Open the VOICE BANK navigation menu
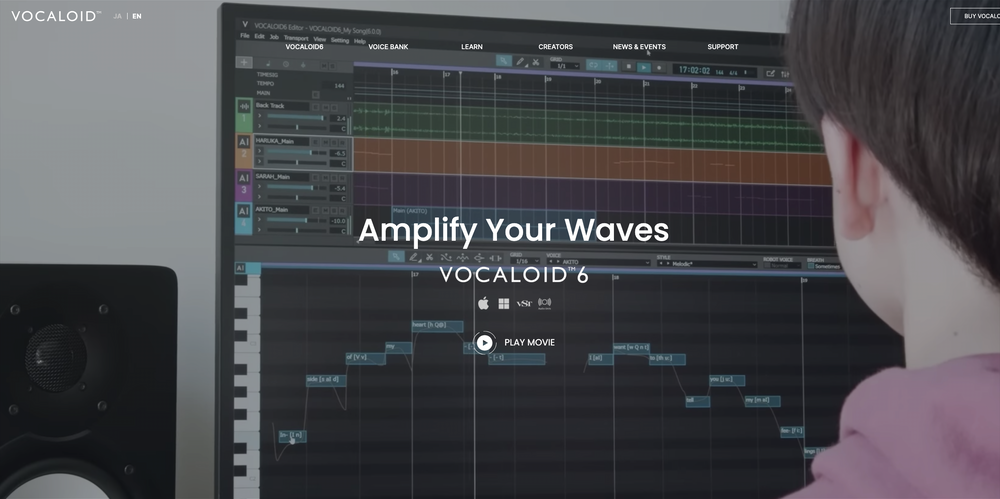Screen dimensions: 1000x499 coord(388,47)
